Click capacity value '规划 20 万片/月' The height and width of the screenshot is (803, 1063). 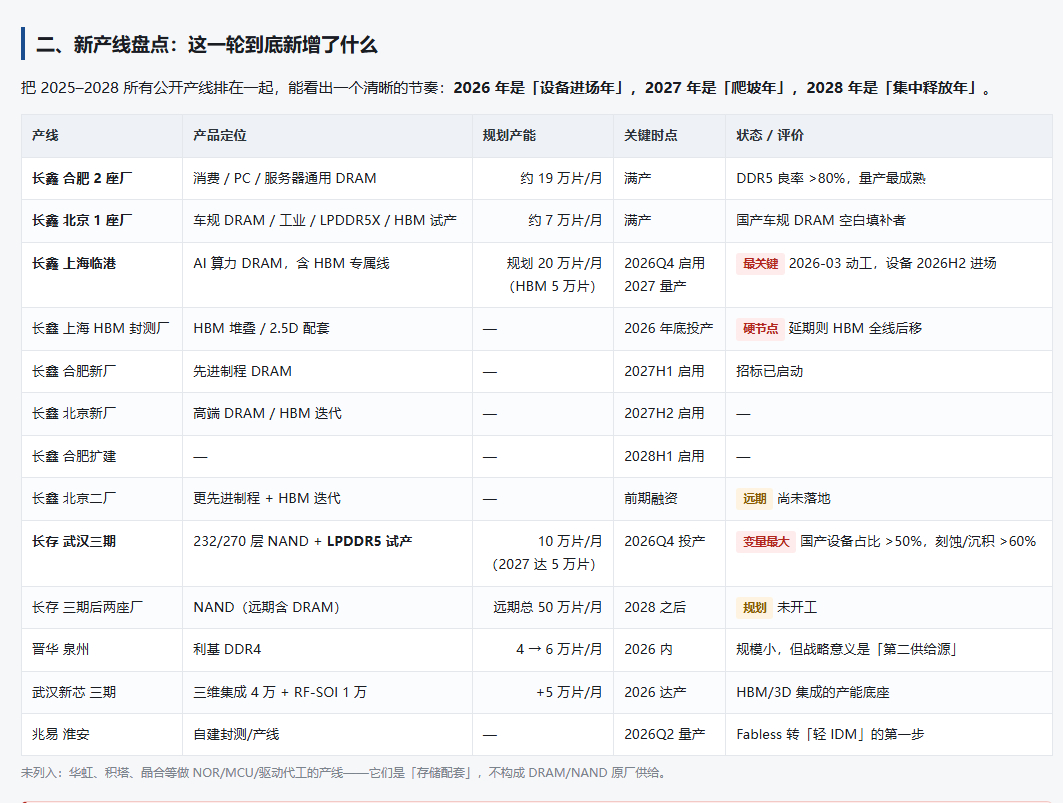555,263
